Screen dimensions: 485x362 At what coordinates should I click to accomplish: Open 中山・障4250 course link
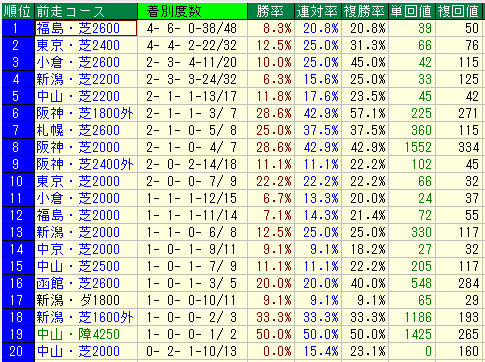coord(78,334)
